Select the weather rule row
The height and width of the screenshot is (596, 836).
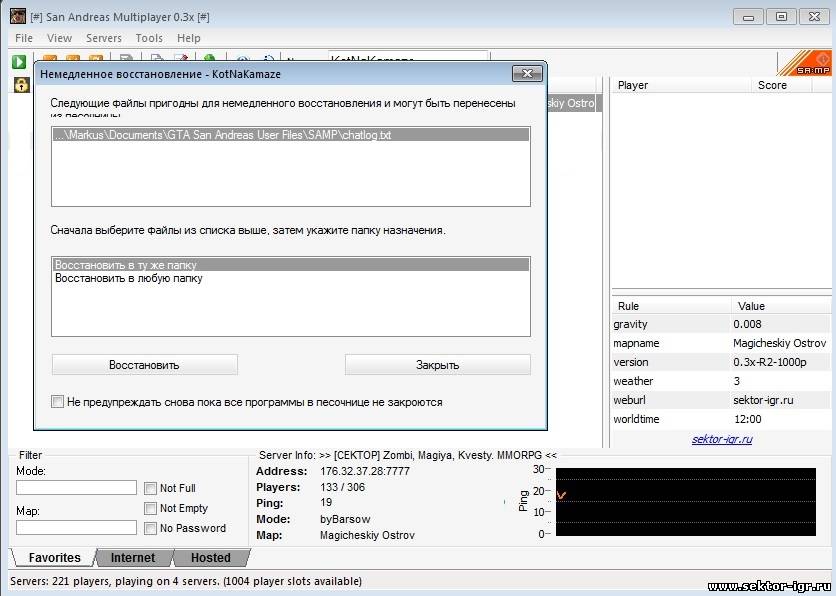[722, 381]
